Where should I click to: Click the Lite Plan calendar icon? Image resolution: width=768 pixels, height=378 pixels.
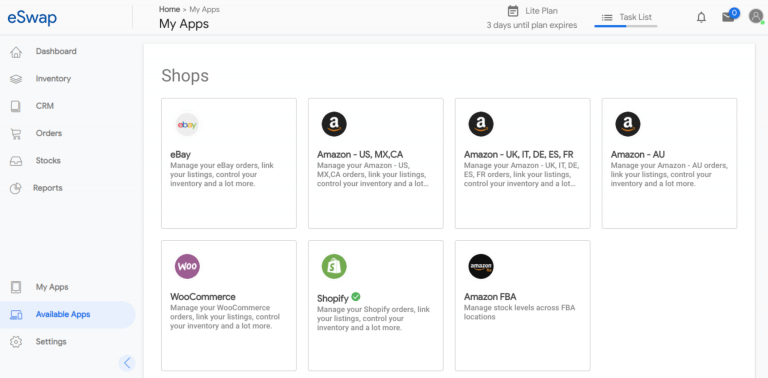[x=513, y=10]
